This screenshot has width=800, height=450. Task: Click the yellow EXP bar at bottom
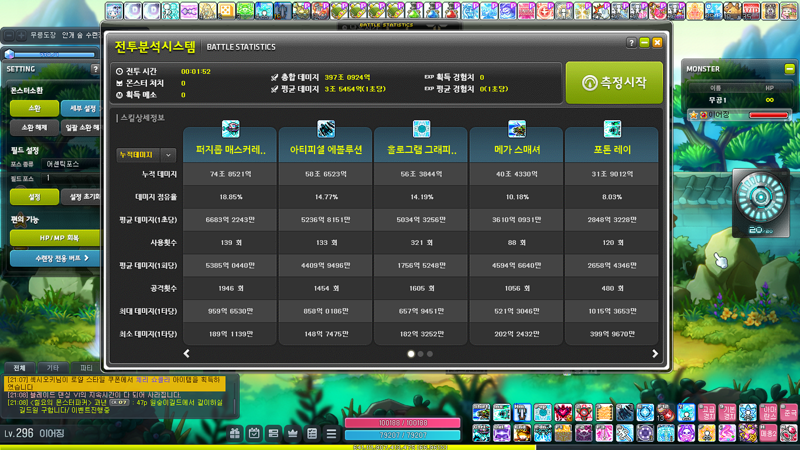click(x=268, y=447)
